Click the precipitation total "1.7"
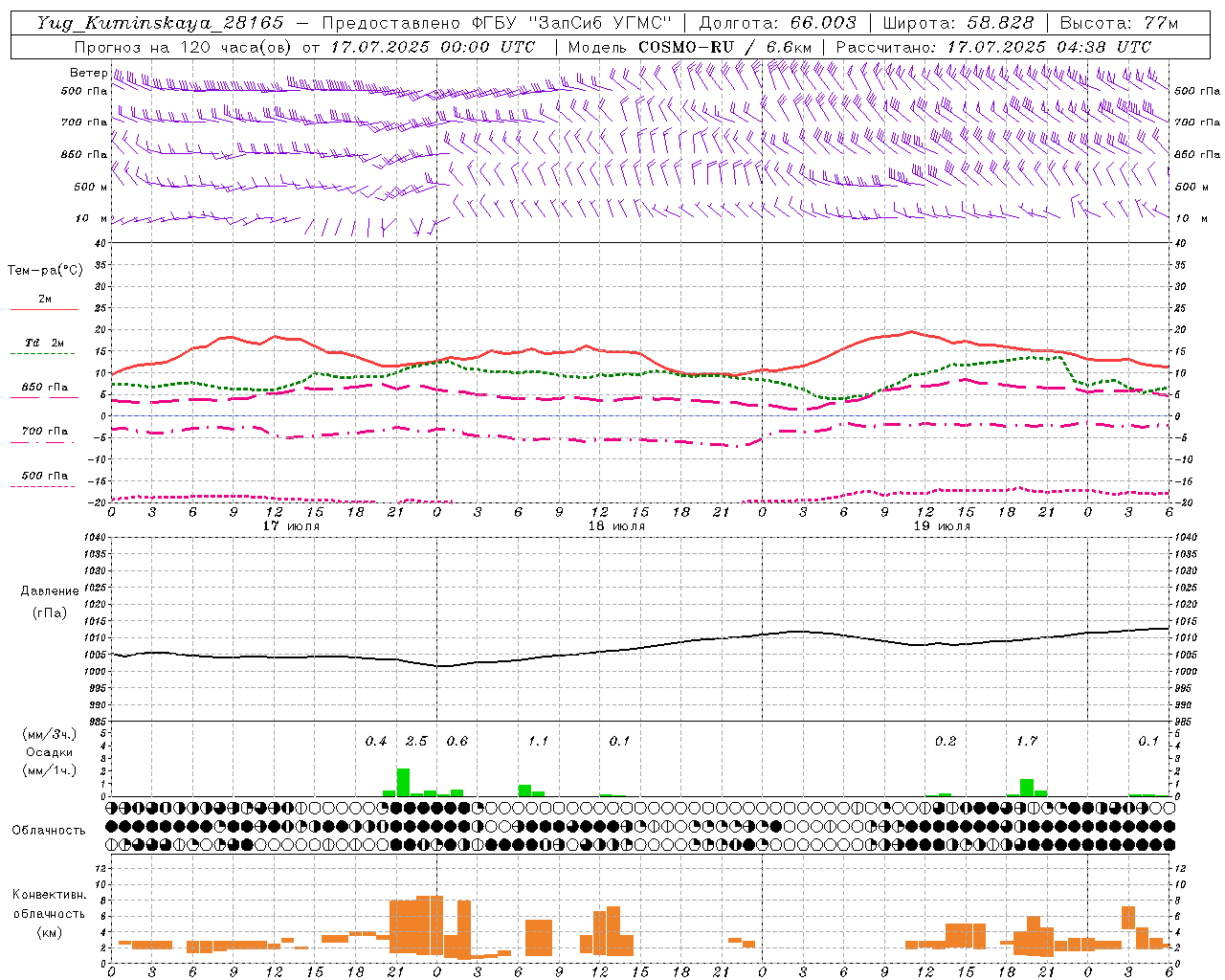Image resolution: width=1225 pixels, height=980 pixels. (1027, 742)
